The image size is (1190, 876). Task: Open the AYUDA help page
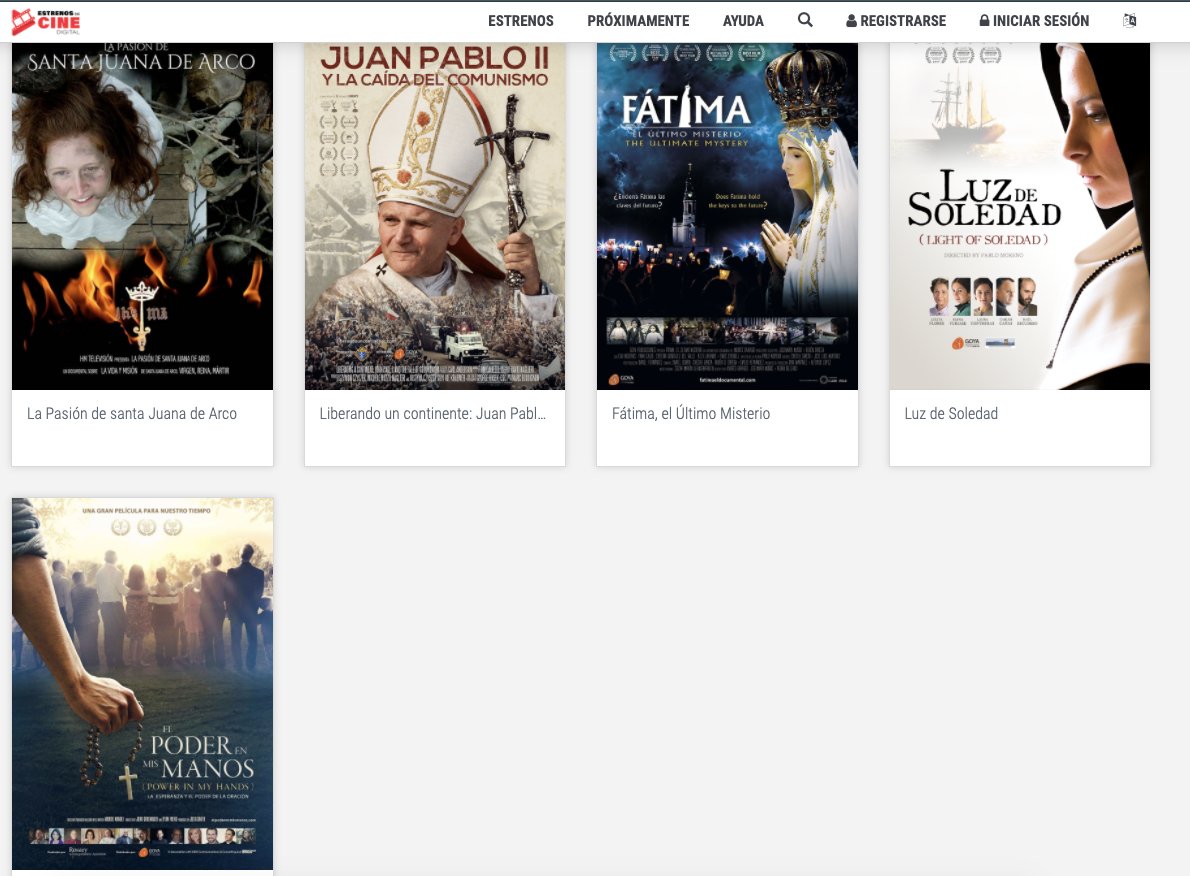tap(743, 21)
